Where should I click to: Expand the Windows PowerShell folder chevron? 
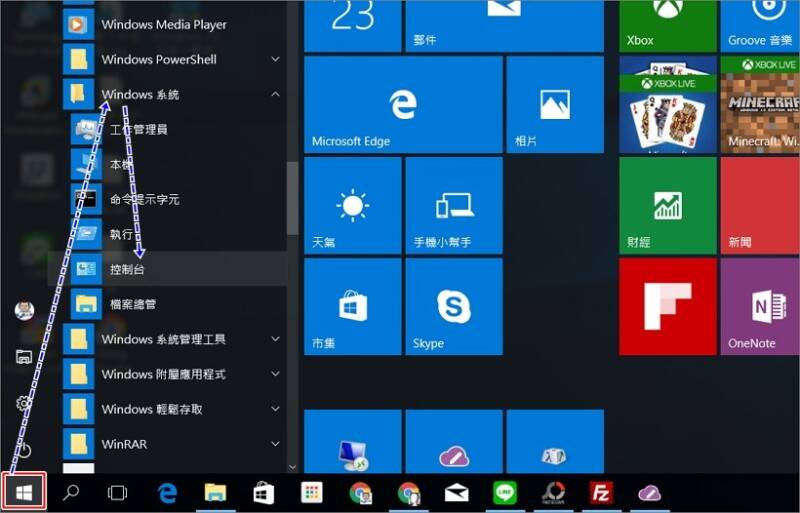[276, 59]
